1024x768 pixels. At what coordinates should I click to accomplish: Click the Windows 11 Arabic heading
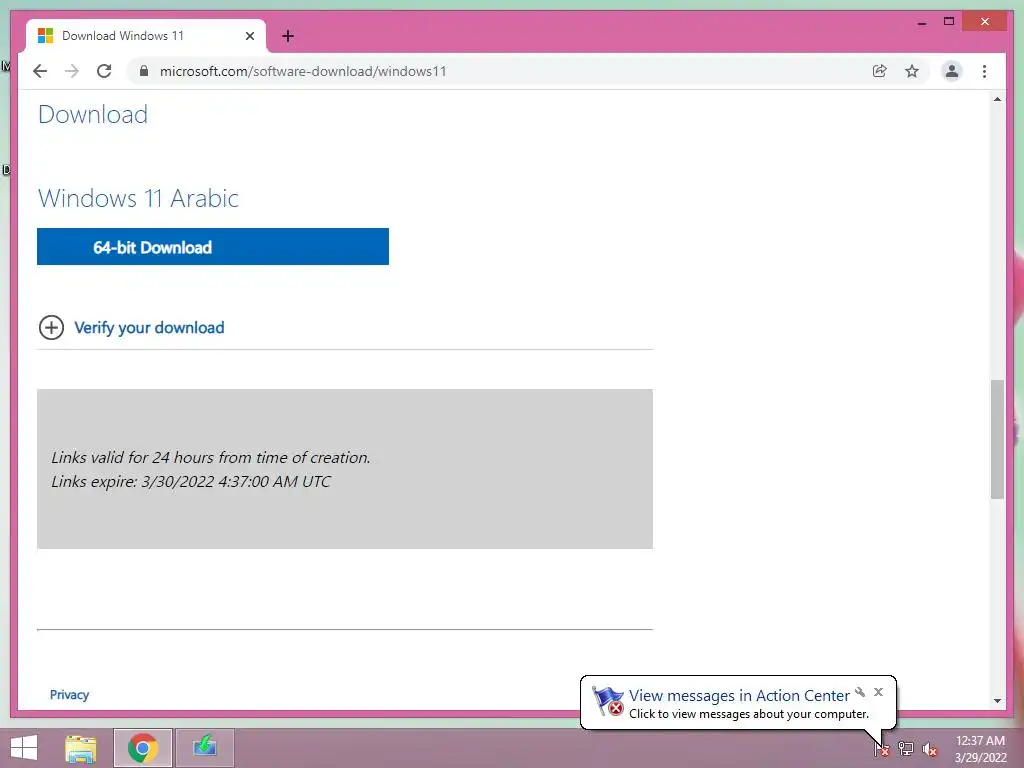[x=138, y=198]
